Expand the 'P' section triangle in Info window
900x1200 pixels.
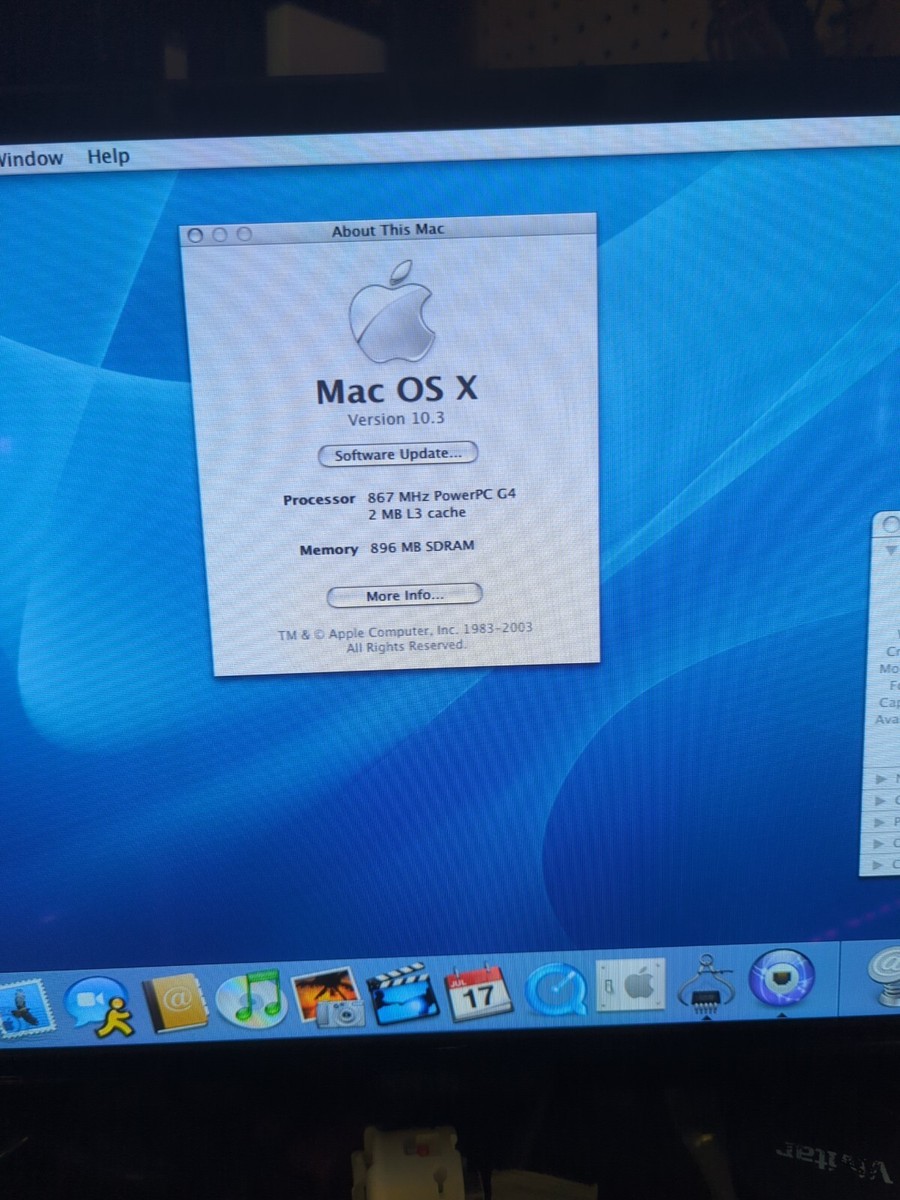coord(882,822)
